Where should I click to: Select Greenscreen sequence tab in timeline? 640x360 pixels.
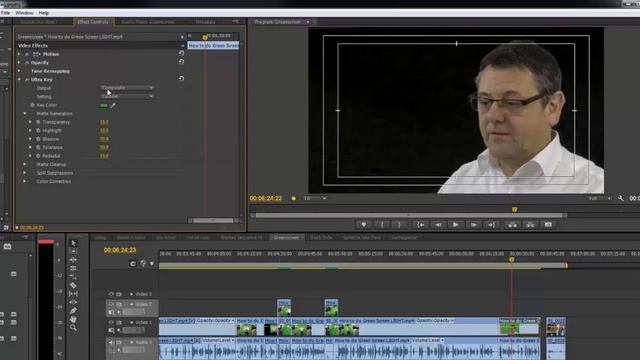(286, 238)
